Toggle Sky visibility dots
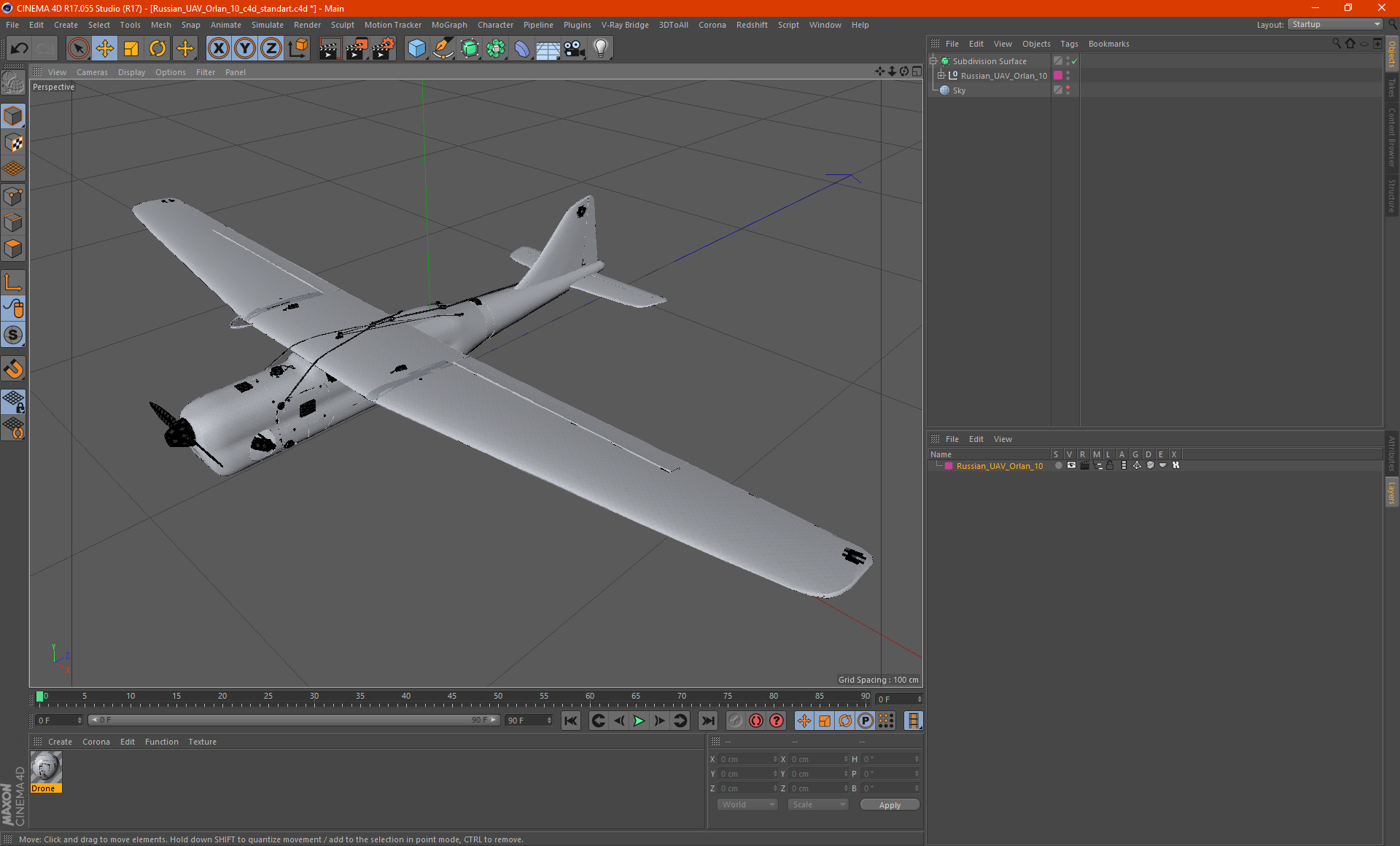Screen dimensions: 1400x846 click(x=1067, y=90)
